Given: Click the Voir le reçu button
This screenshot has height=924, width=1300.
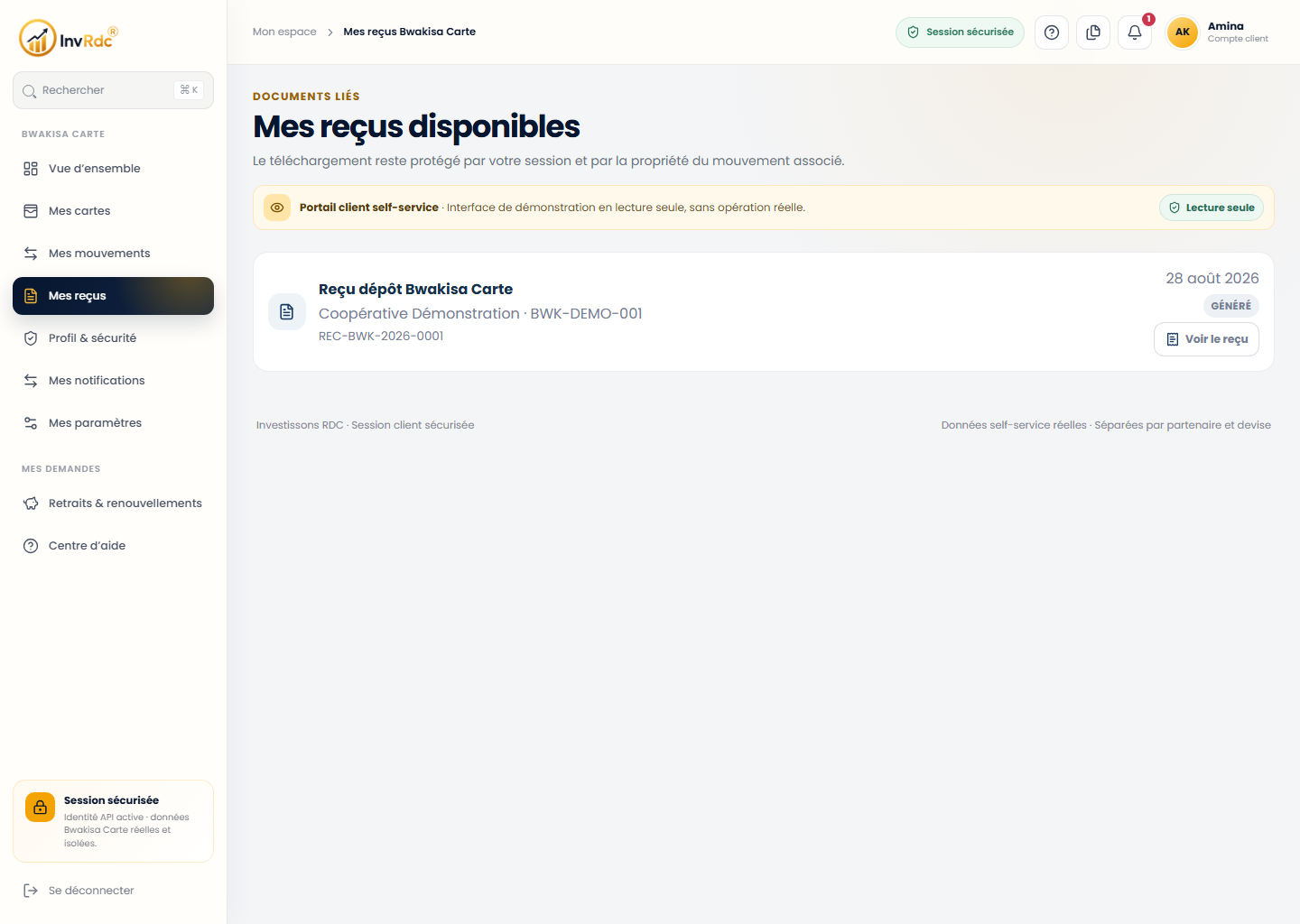Looking at the screenshot, I should coord(1206,339).
